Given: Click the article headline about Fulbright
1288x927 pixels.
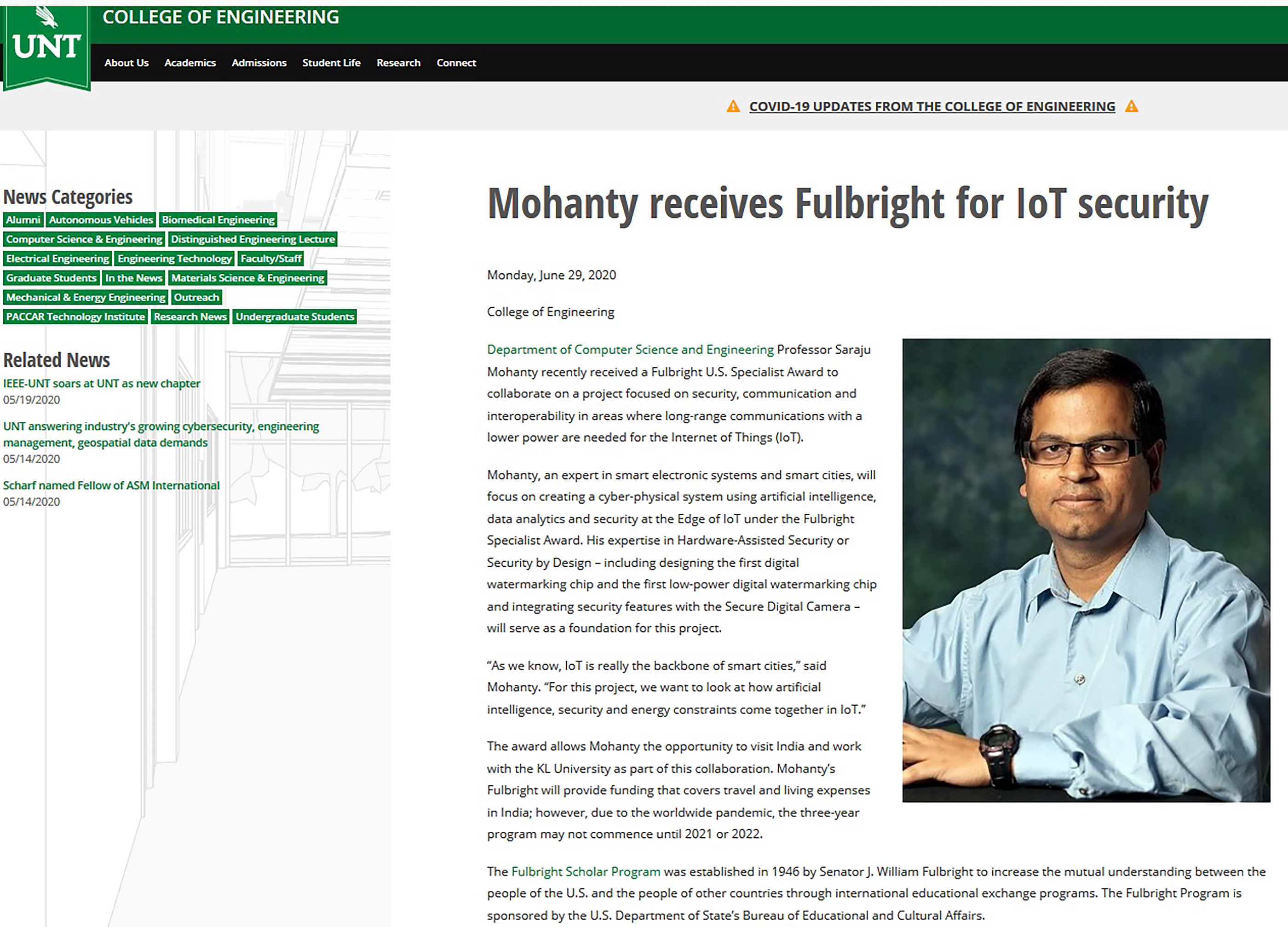Looking at the screenshot, I should tap(848, 204).
